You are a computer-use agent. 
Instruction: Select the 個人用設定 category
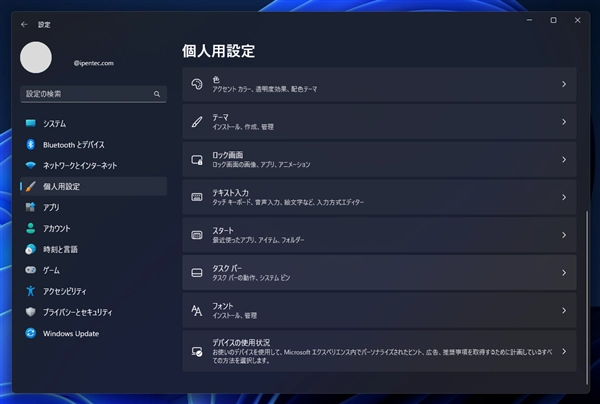93,186
